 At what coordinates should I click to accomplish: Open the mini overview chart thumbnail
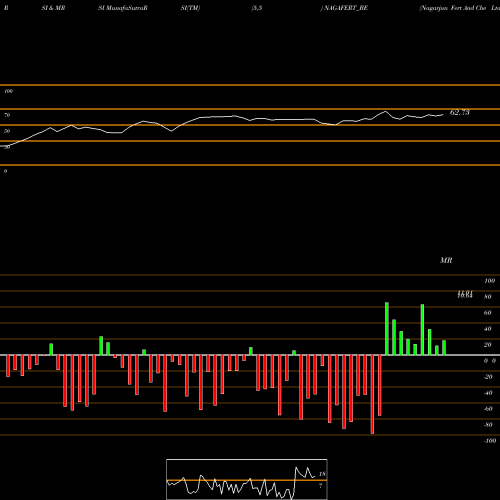point(247,479)
